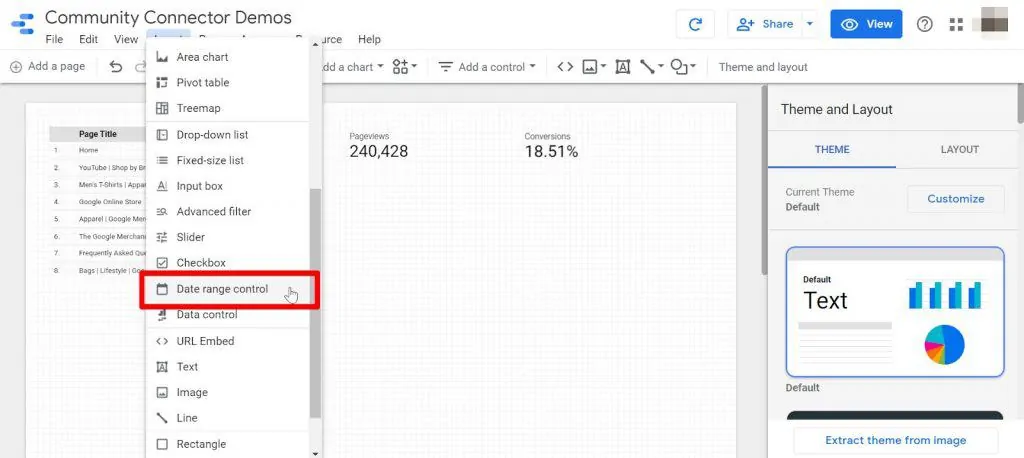Viewport: 1024px width, 458px height.
Task: Insert a Fixed-size list control
Action: pos(227,160)
